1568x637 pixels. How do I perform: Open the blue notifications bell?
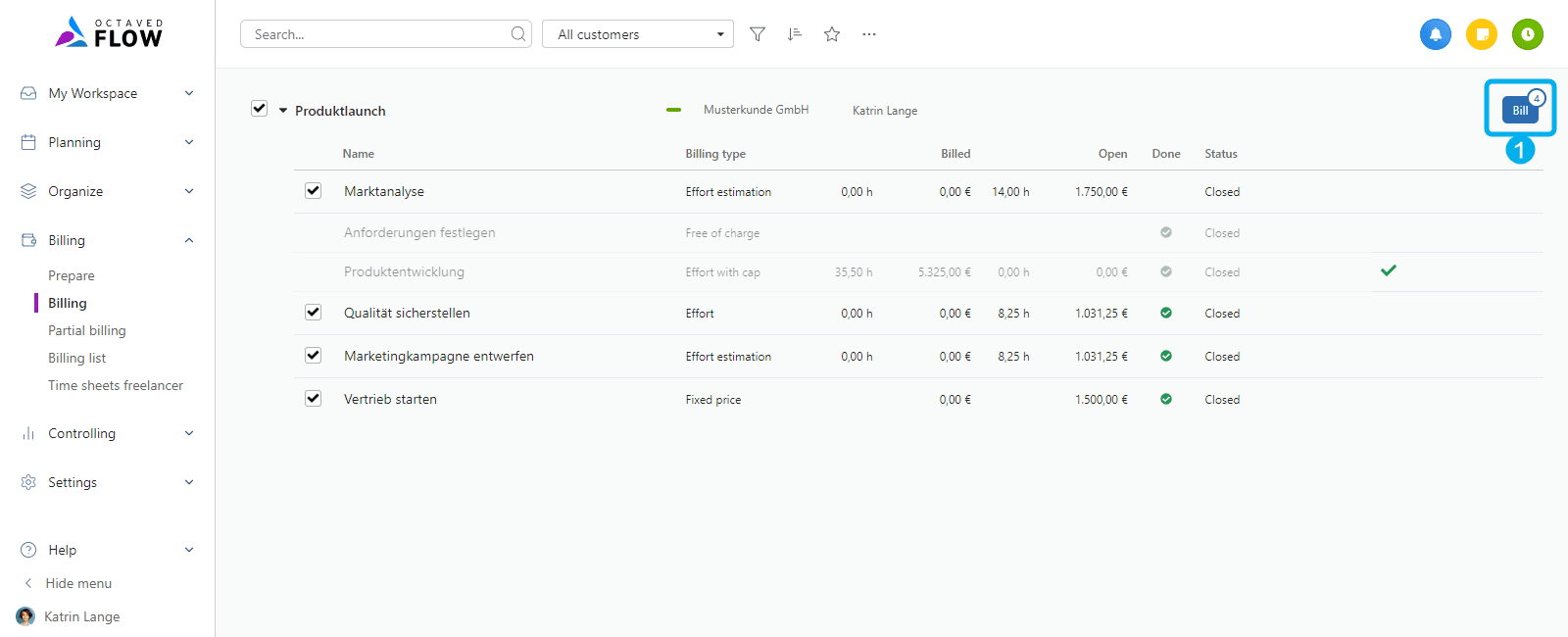pyautogui.click(x=1435, y=34)
